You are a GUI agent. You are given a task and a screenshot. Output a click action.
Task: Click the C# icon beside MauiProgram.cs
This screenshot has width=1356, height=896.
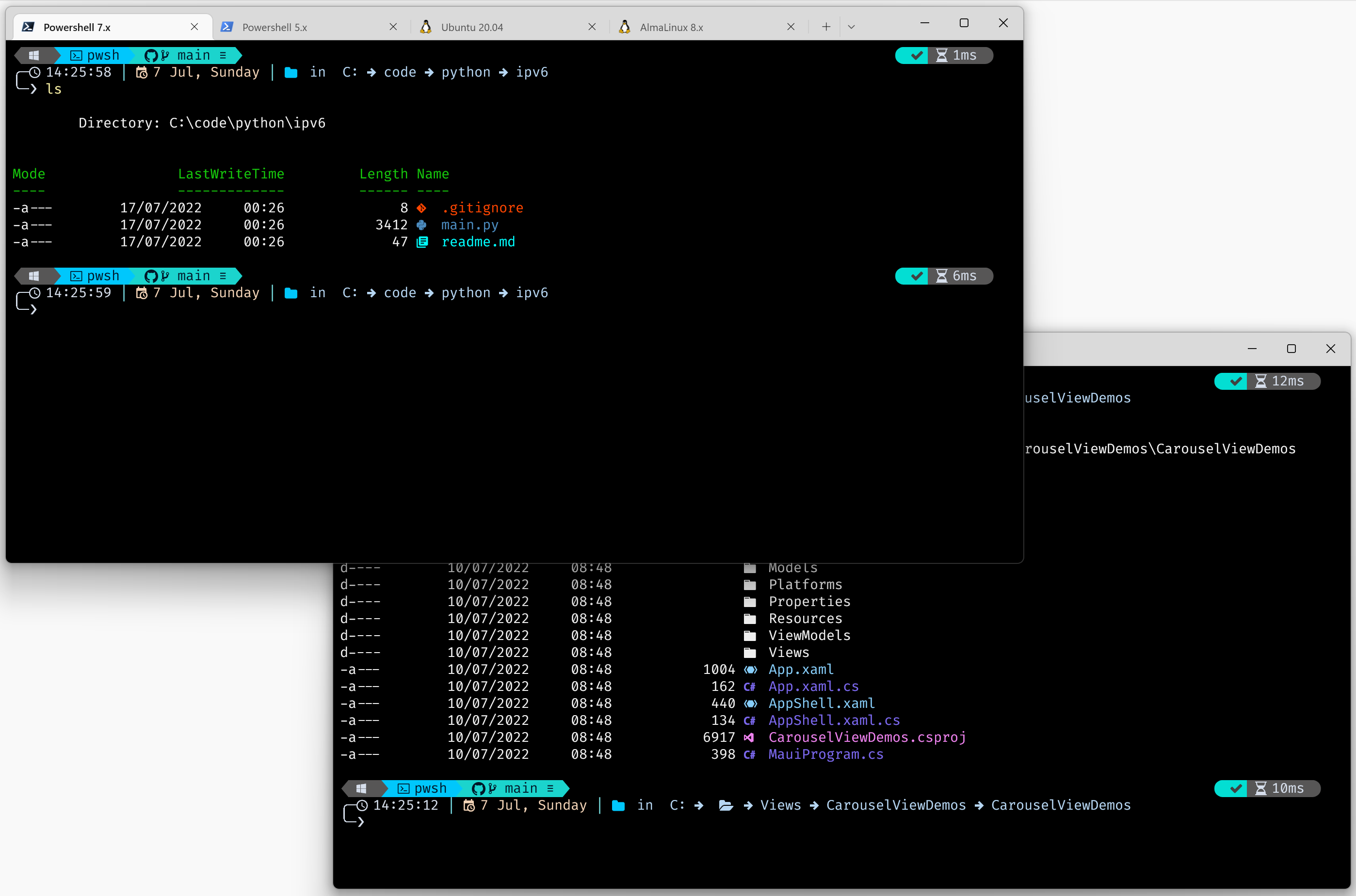point(749,754)
